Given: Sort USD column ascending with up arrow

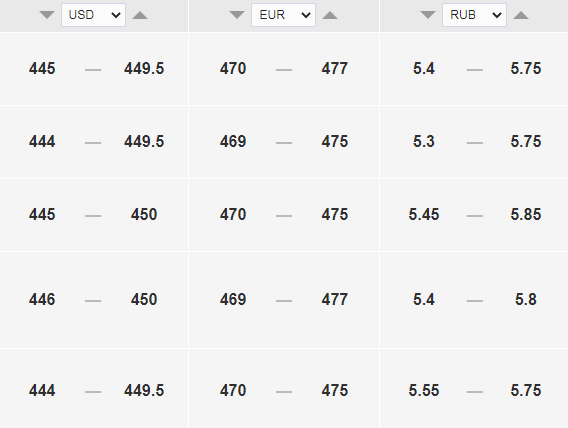Looking at the screenshot, I should click(x=140, y=15).
